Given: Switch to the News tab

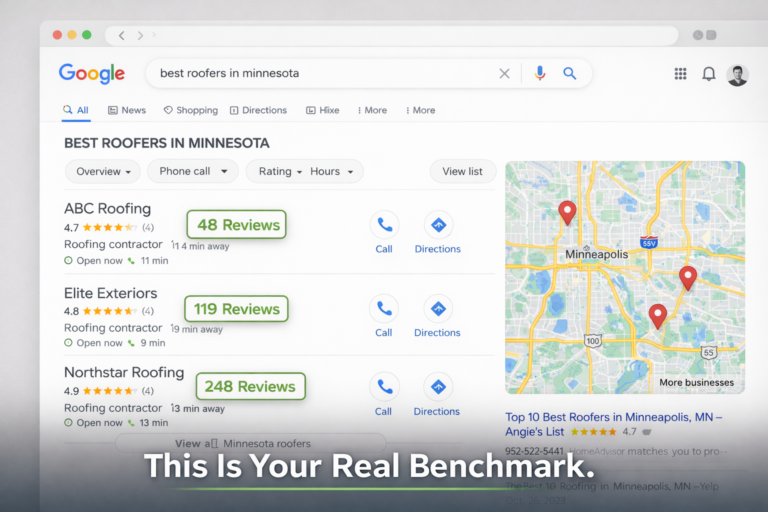Looking at the screenshot, I should pos(127,110).
